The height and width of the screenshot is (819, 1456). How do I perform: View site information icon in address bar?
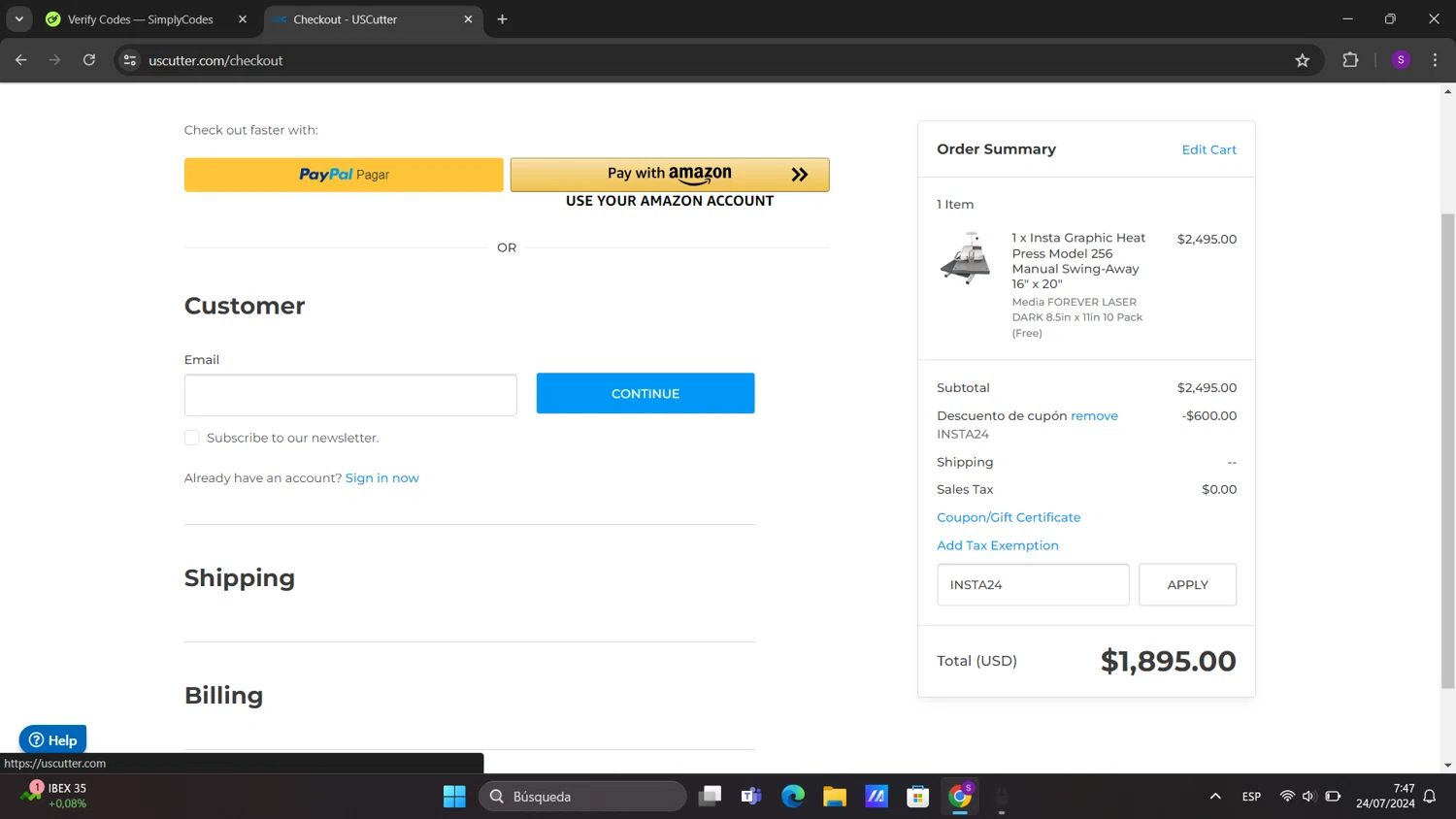(130, 60)
